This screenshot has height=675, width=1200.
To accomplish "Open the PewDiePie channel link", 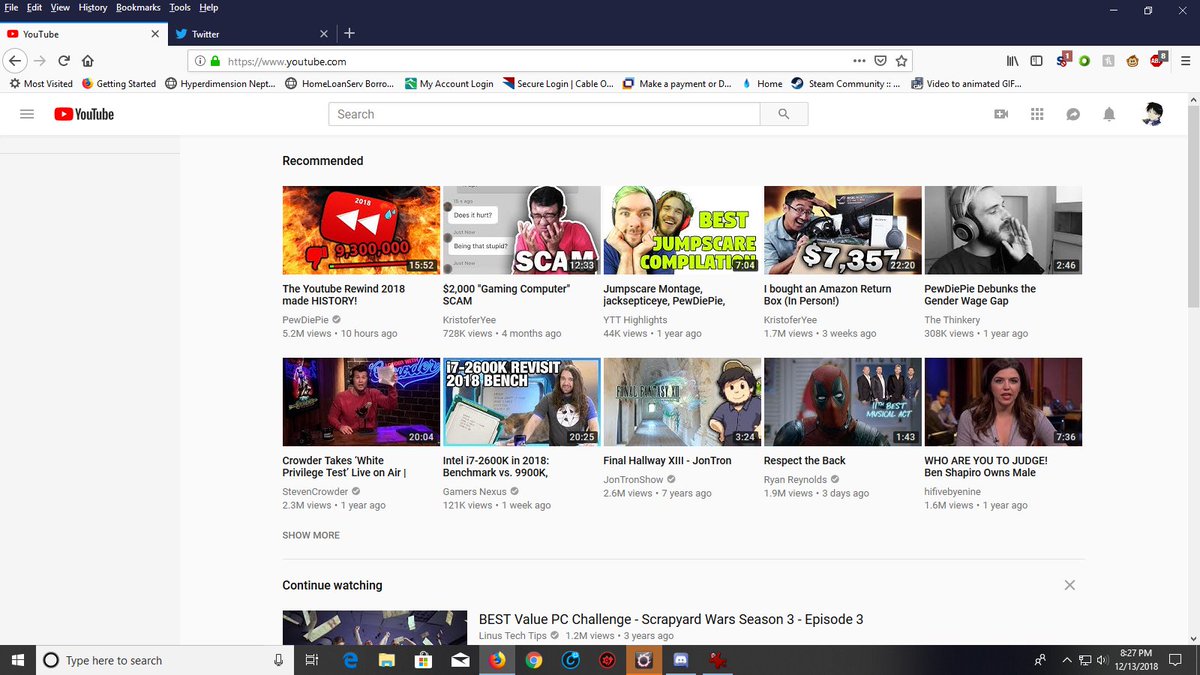I will [307, 320].
